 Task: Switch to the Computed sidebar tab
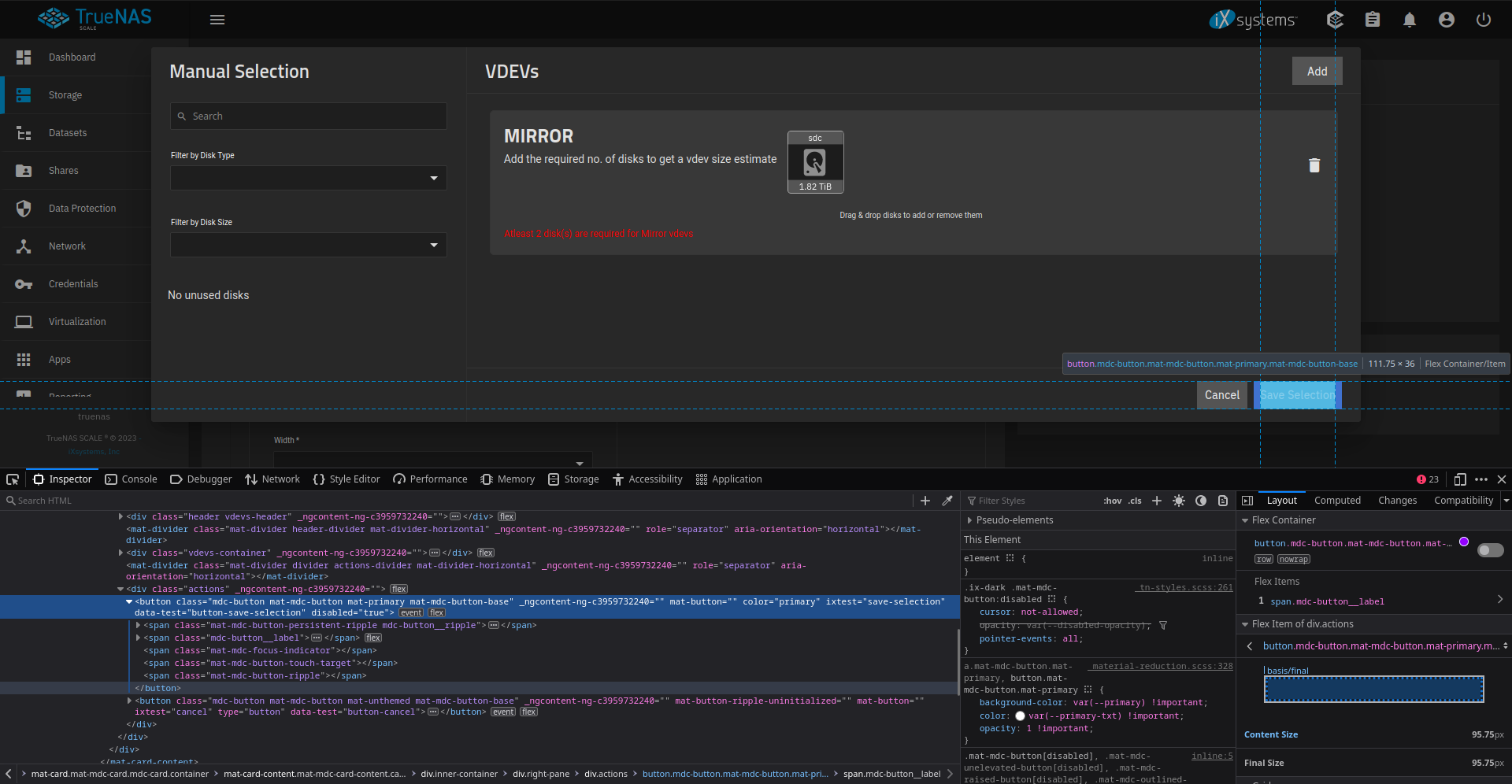coord(1337,501)
